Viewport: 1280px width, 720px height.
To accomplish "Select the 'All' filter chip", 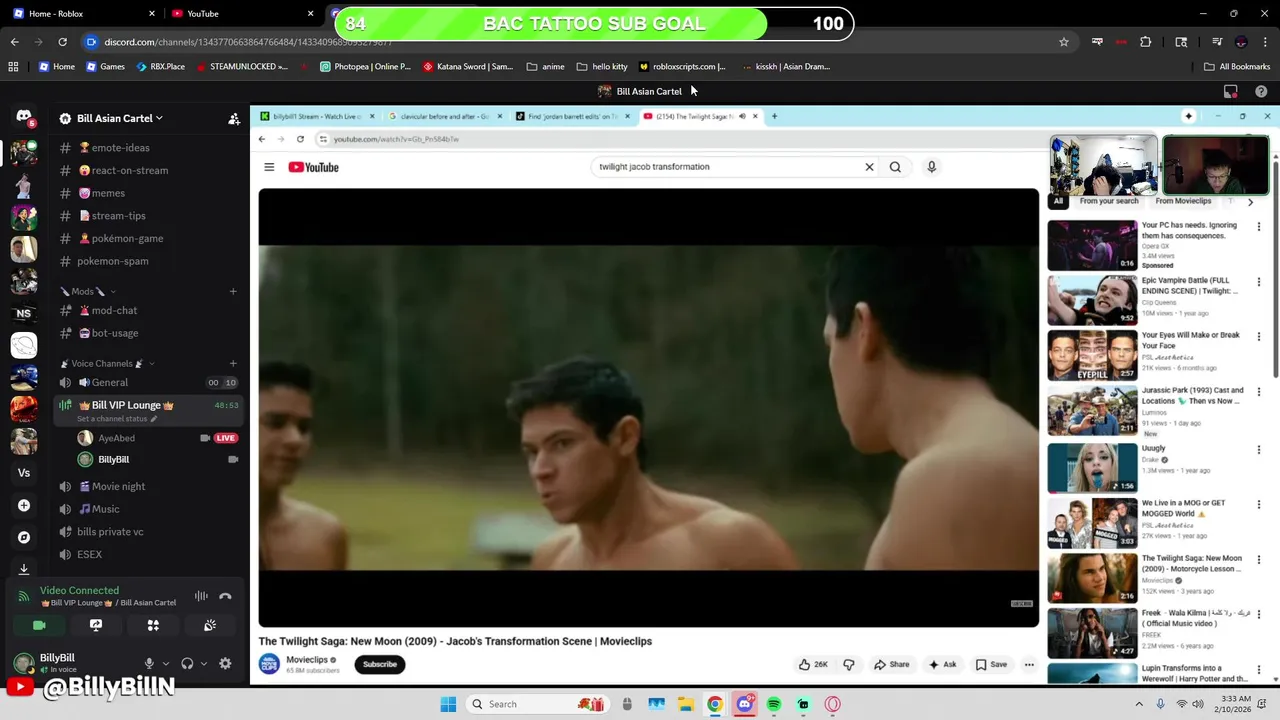I will [x=1058, y=201].
